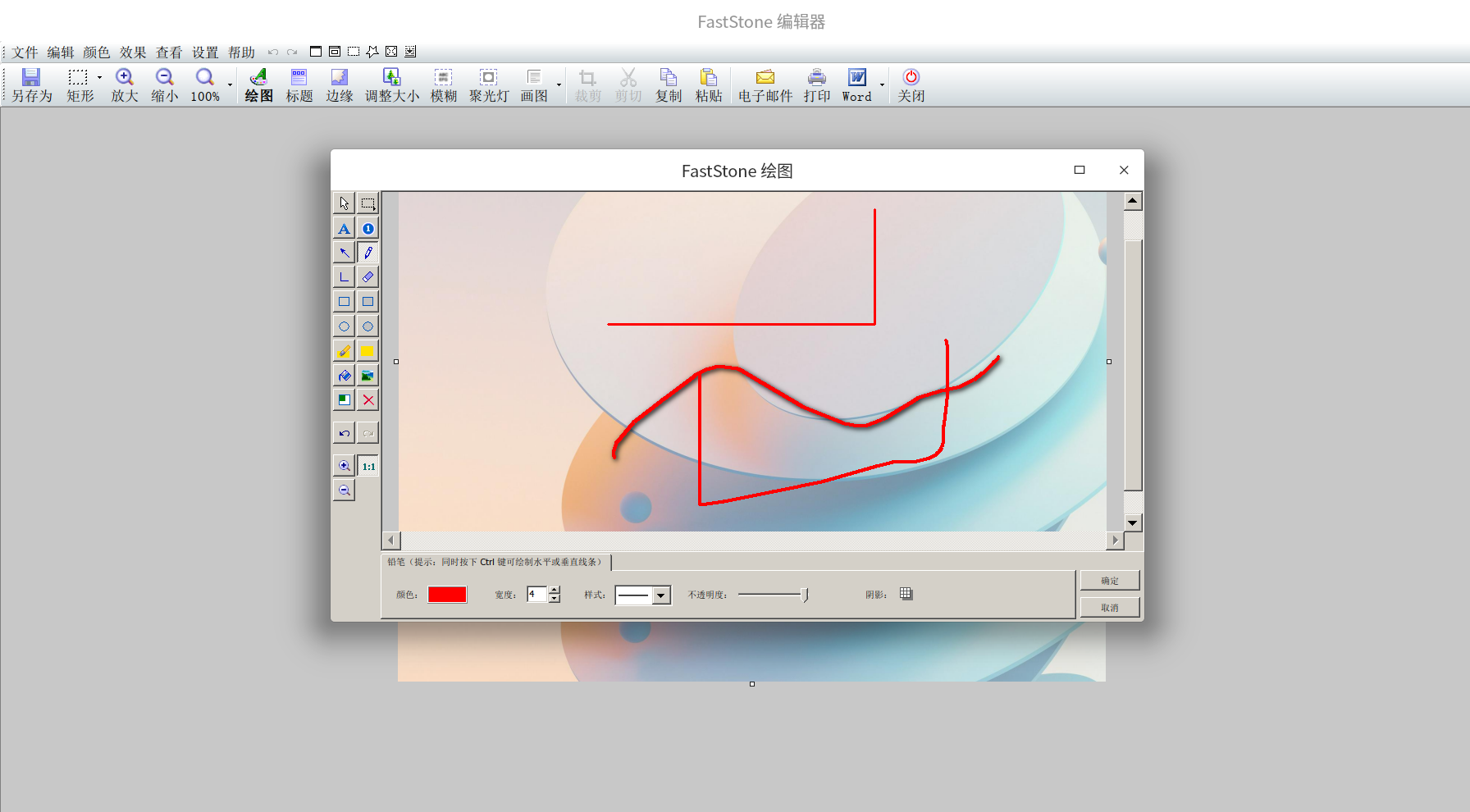Toggle the 1:1 actual size view
Screen dimensions: 1470x812
point(368,466)
